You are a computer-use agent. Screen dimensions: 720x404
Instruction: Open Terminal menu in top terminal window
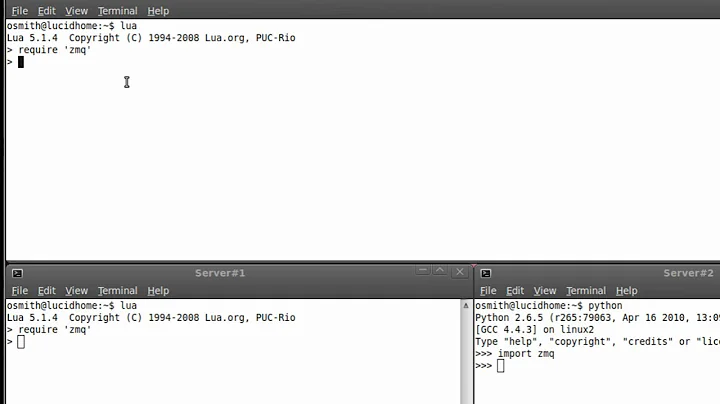118,11
